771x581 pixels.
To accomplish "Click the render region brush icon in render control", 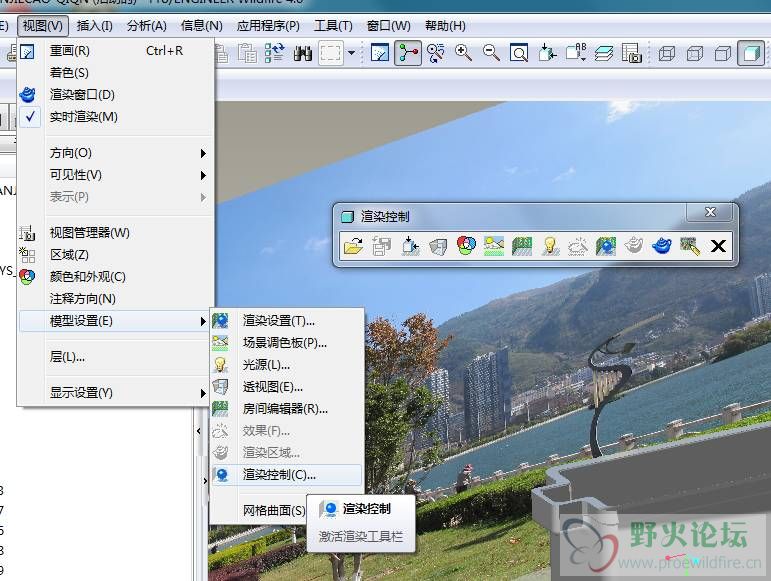I will [x=690, y=246].
